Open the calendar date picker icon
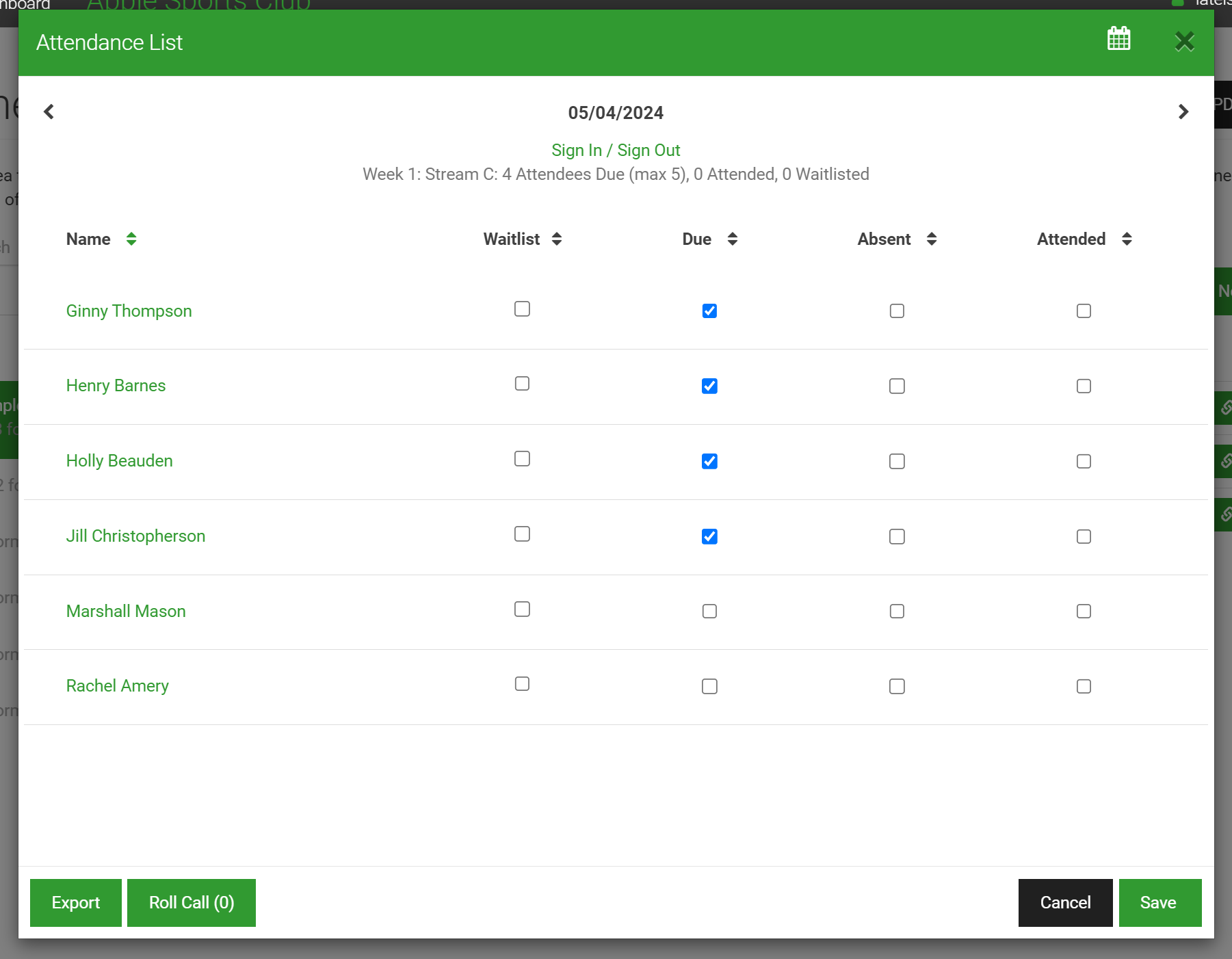Screen dimensions: 1232x959 point(1118,38)
